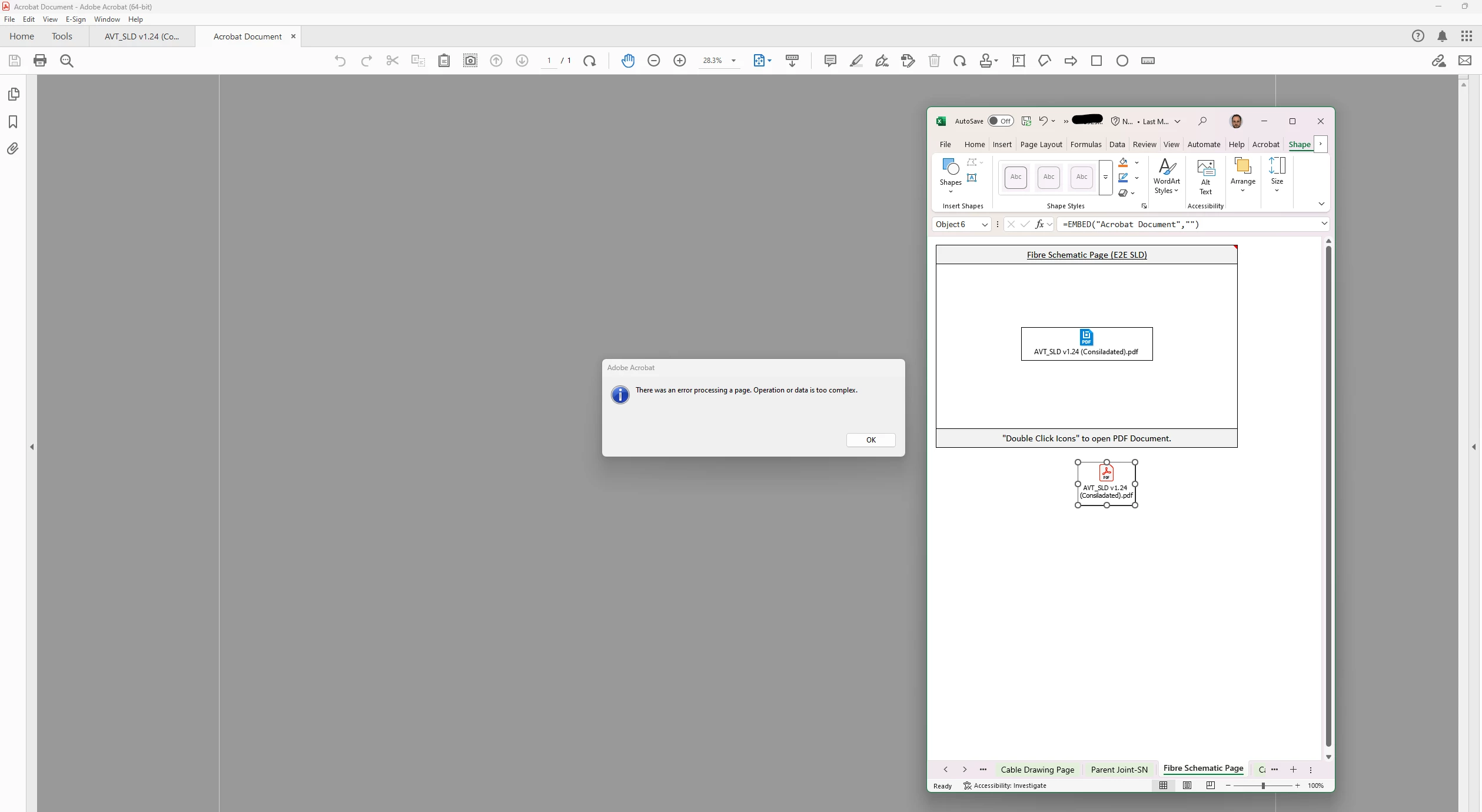
Task: Click the print icon in Acrobat toolbar
Action: click(40, 61)
